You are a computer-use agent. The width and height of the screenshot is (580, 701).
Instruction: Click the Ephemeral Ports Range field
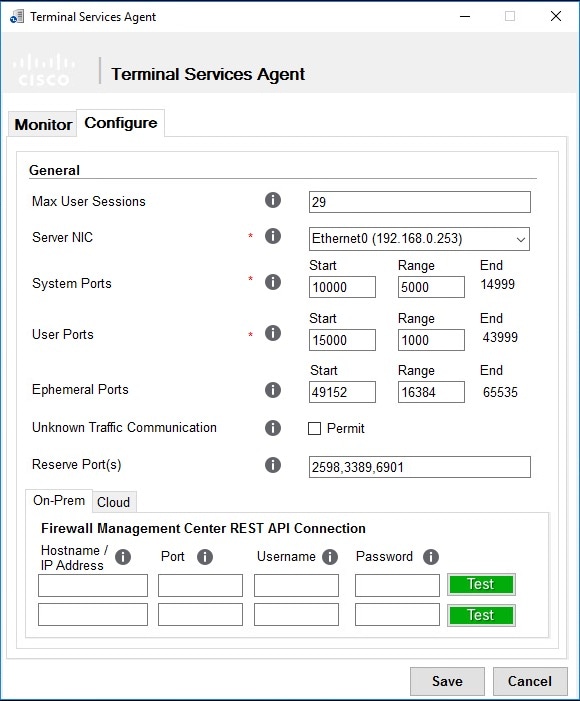coord(431,392)
